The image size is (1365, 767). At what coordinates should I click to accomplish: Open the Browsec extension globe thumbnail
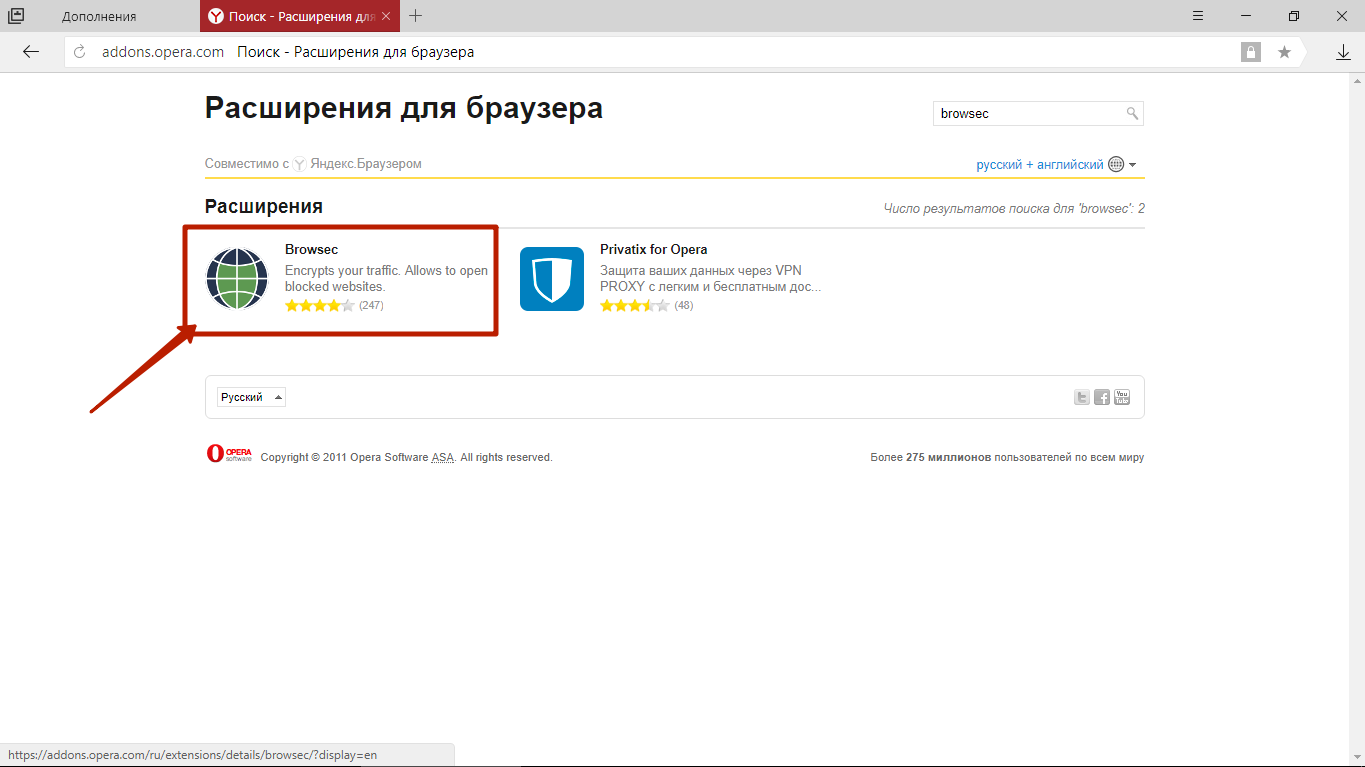point(237,279)
